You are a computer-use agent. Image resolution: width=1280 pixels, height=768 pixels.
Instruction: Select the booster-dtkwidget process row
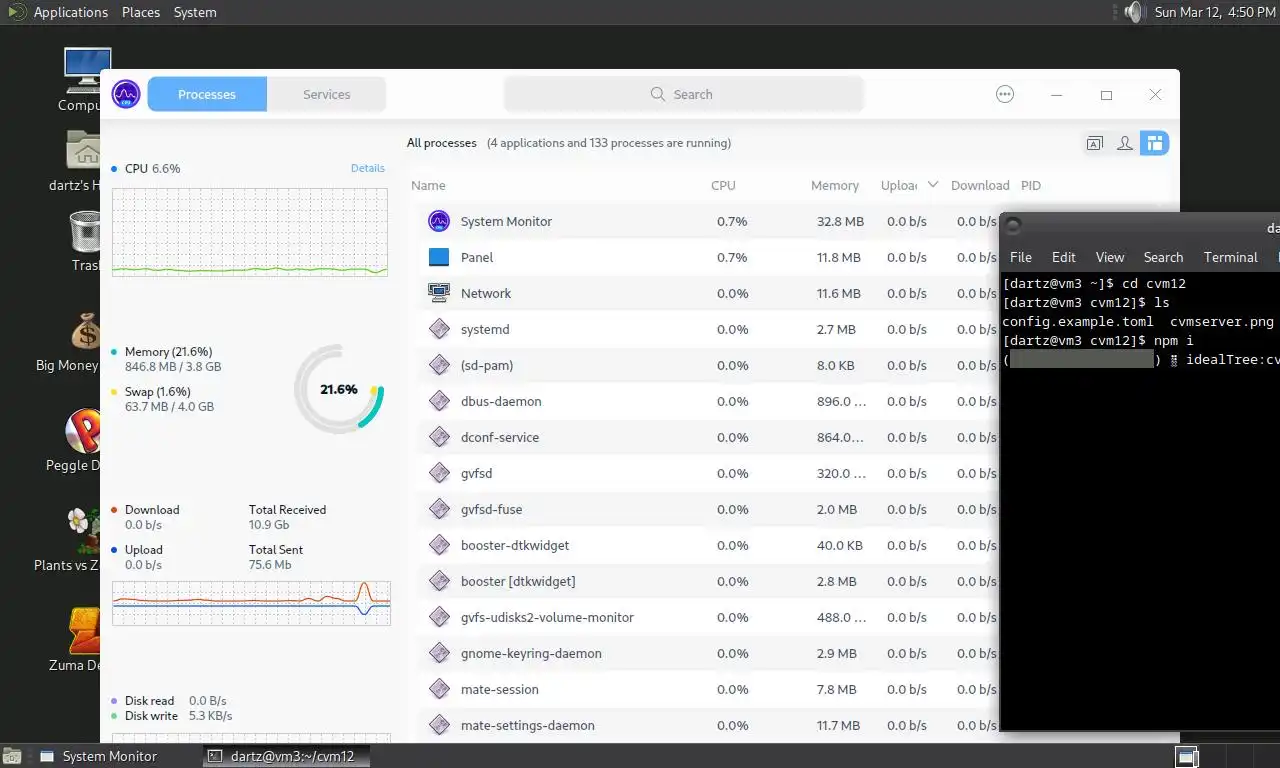[x=708, y=545]
